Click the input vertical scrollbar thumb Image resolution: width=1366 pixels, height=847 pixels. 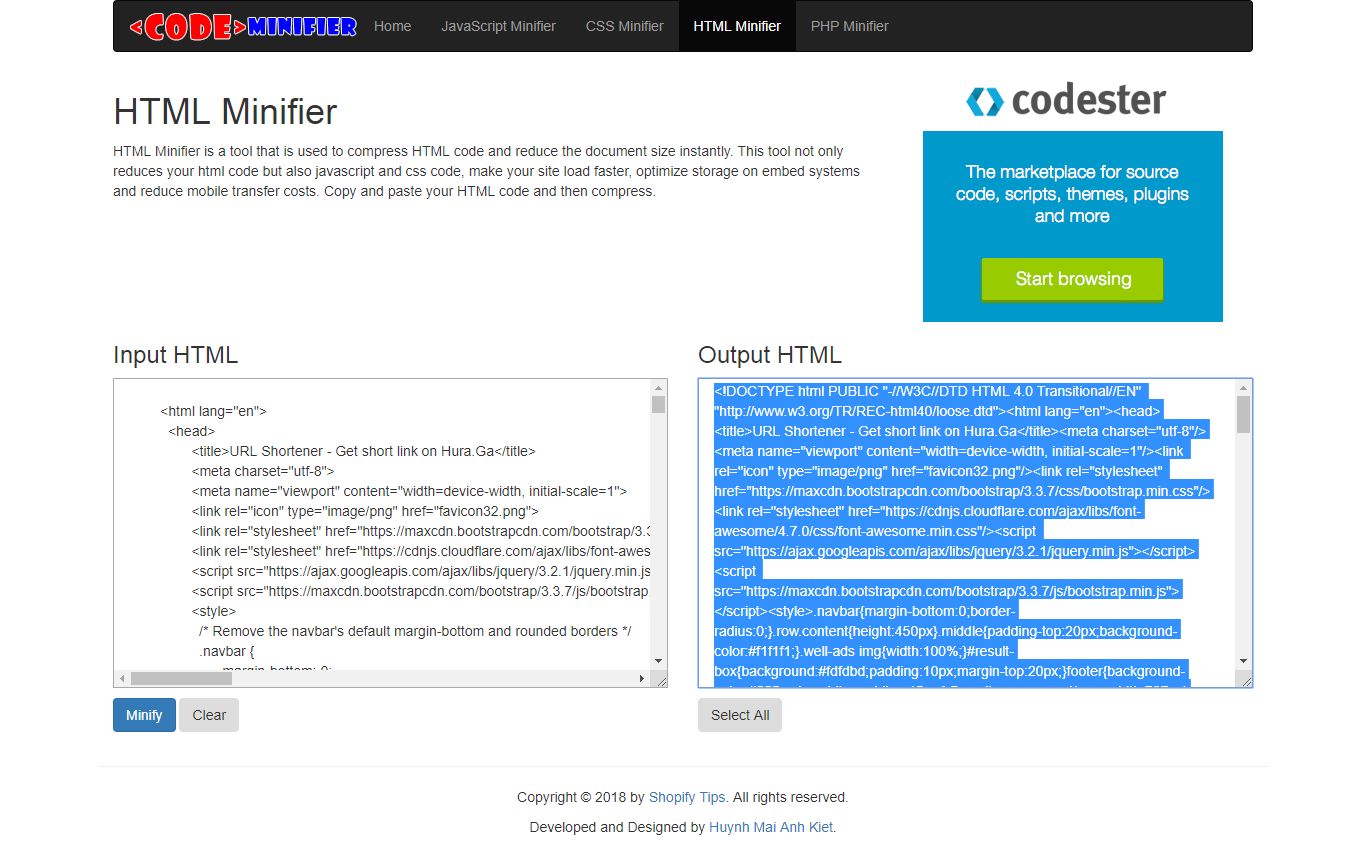[658, 405]
